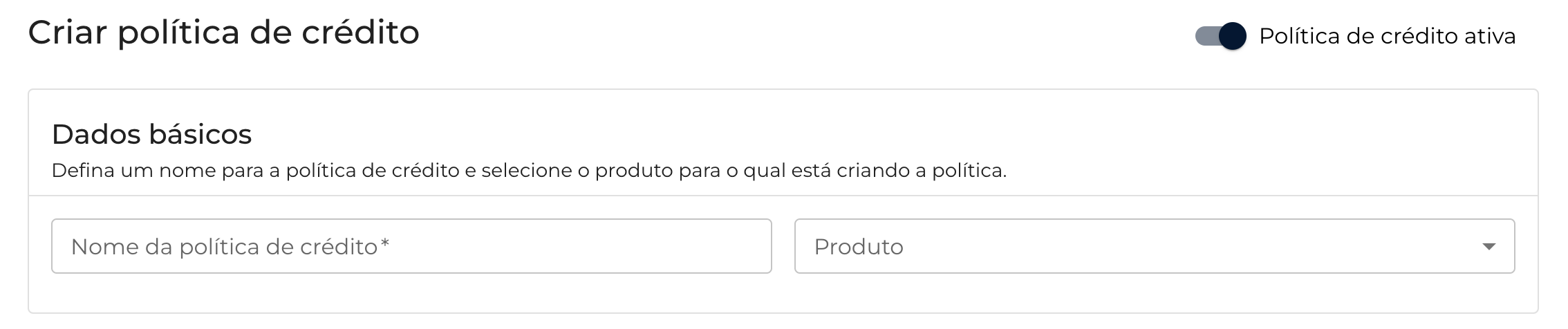Click the small triangle icon next to Produto
Viewport: 1568px width, 329px height.
[x=1489, y=247]
